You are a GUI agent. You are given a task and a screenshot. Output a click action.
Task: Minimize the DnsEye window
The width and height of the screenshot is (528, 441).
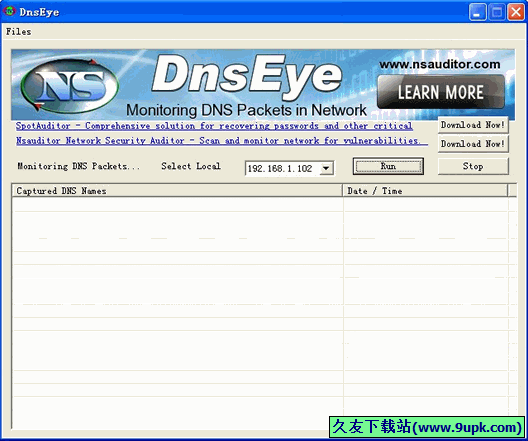(477, 12)
